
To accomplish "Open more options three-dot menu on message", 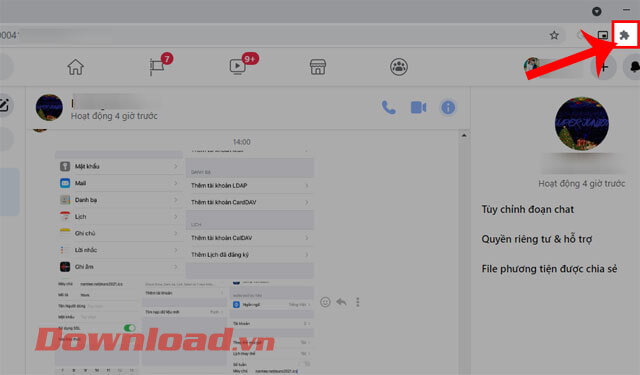I will click(358, 302).
